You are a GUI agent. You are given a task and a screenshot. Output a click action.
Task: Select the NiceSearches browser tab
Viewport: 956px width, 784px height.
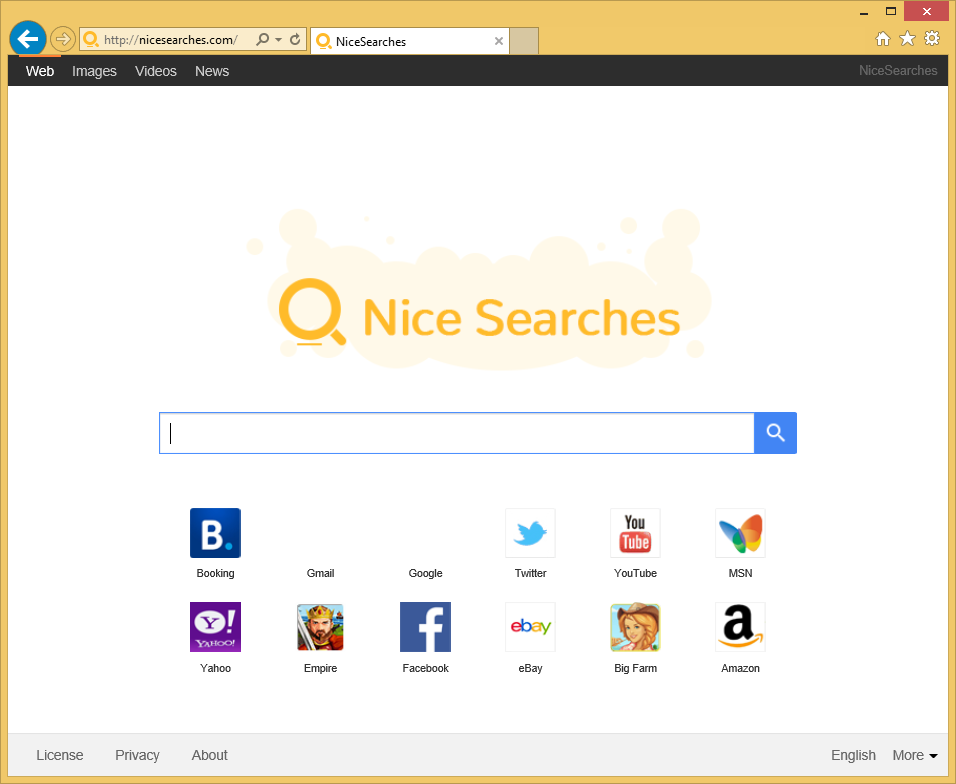coord(410,41)
